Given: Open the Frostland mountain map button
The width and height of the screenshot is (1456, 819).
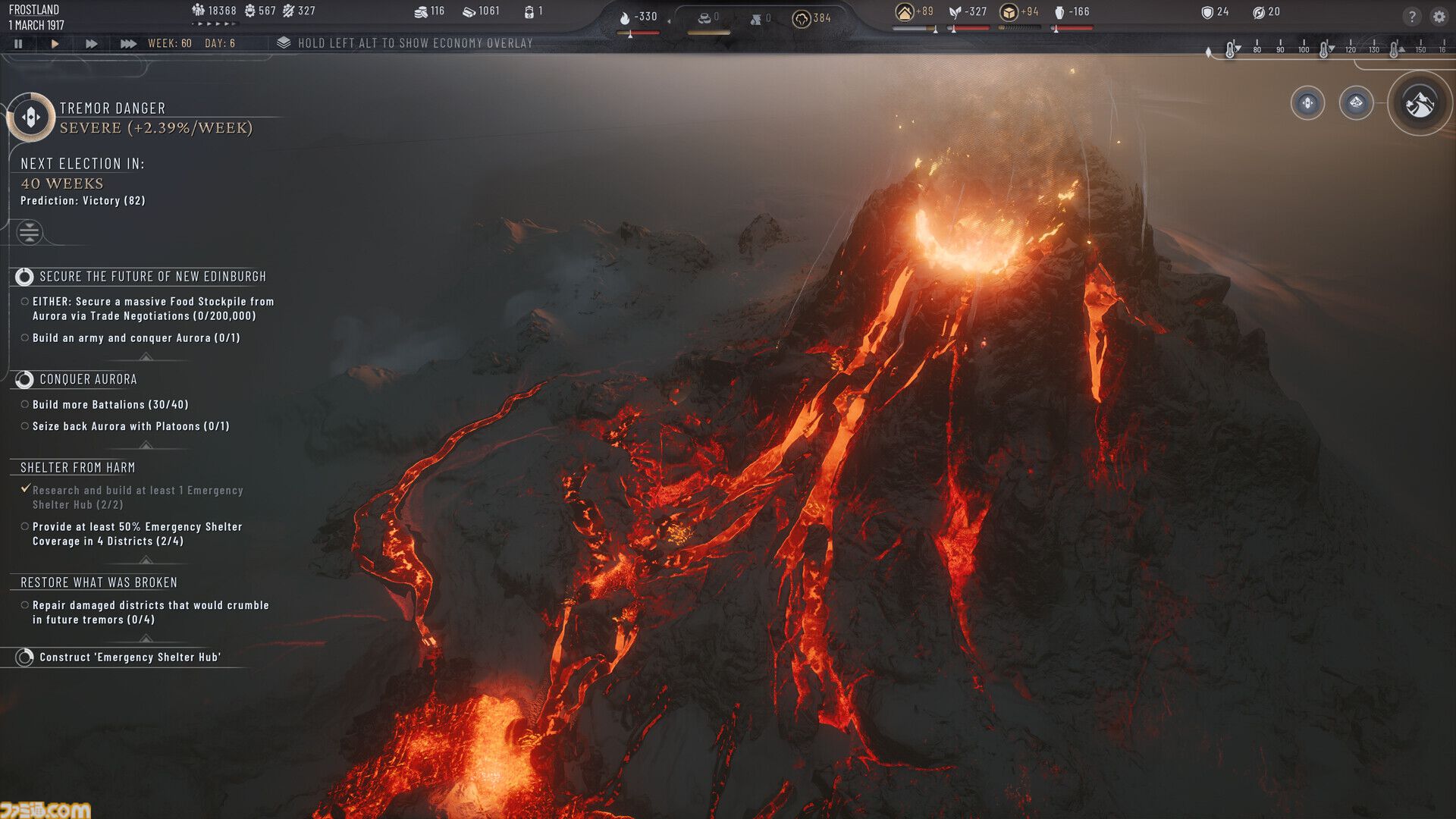Looking at the screenshot, I should (x=1420, y=103).
